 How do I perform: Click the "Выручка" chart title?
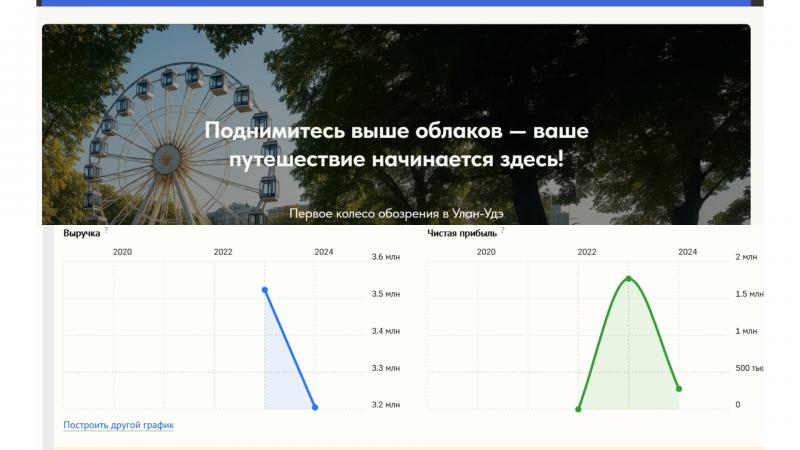click(x=82, y=233)
